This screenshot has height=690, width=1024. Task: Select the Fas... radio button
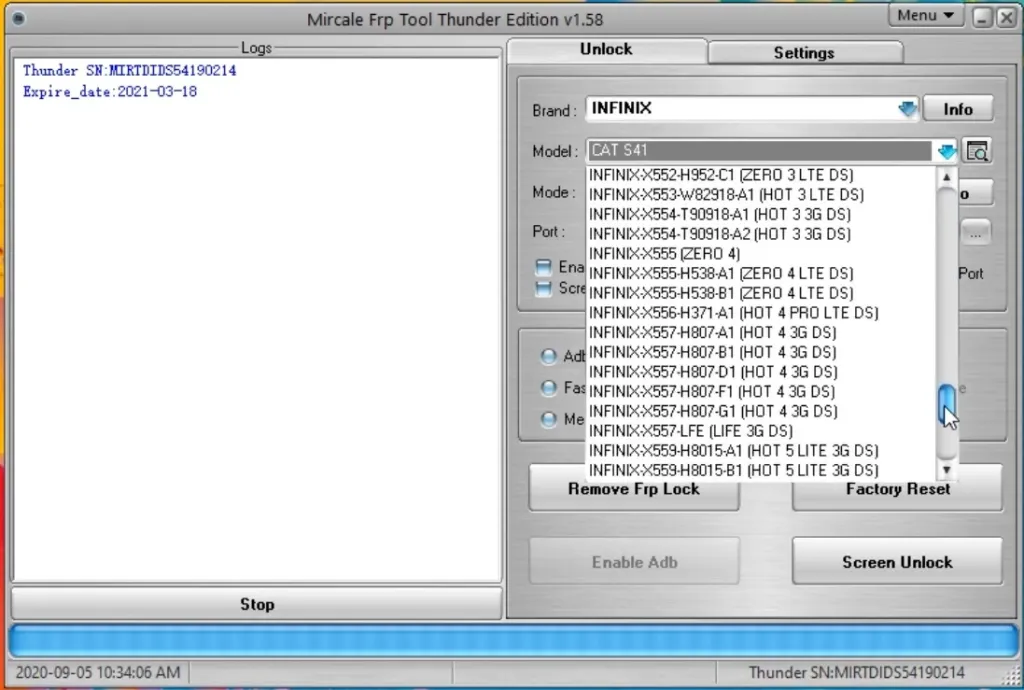click(548, 388)
